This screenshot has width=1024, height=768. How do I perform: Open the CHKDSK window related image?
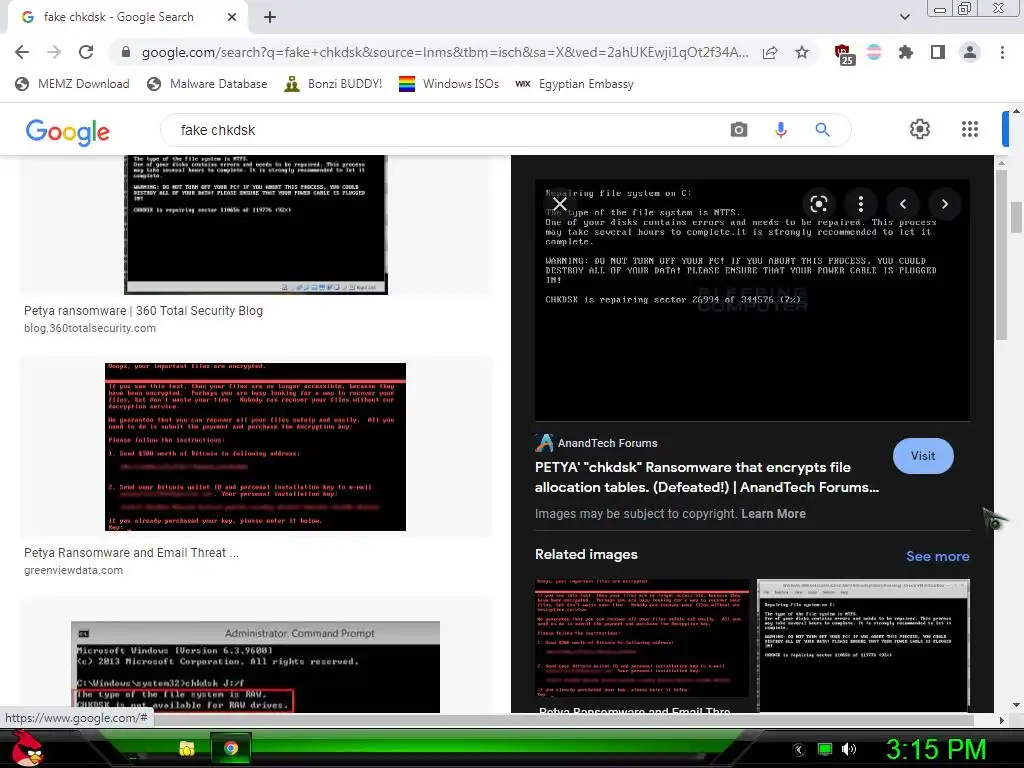pos(863,645)
